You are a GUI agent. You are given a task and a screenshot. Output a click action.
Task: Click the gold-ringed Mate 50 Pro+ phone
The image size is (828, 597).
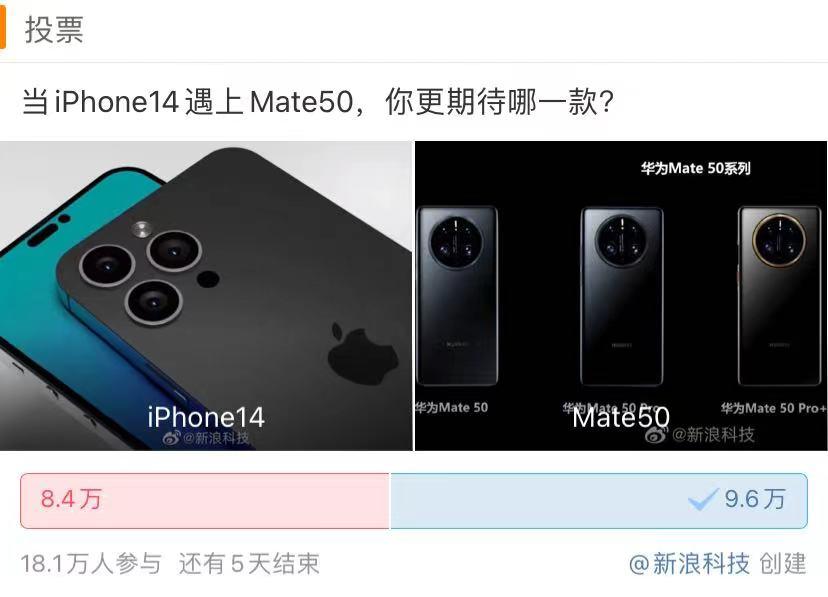point(779,296)
